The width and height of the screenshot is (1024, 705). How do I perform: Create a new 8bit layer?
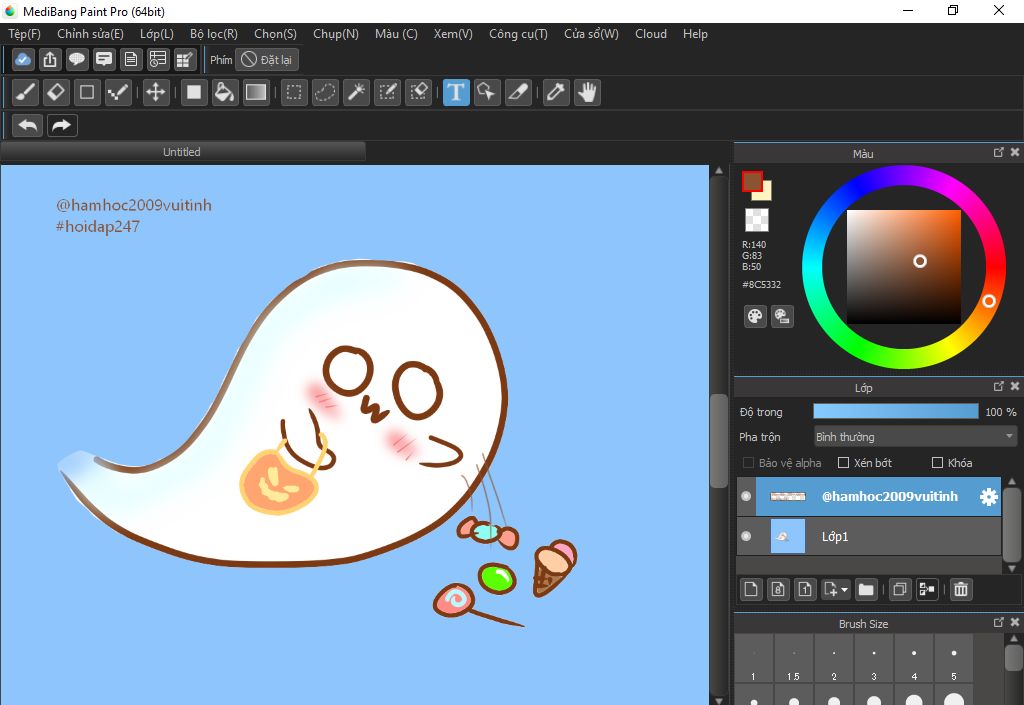778,589
